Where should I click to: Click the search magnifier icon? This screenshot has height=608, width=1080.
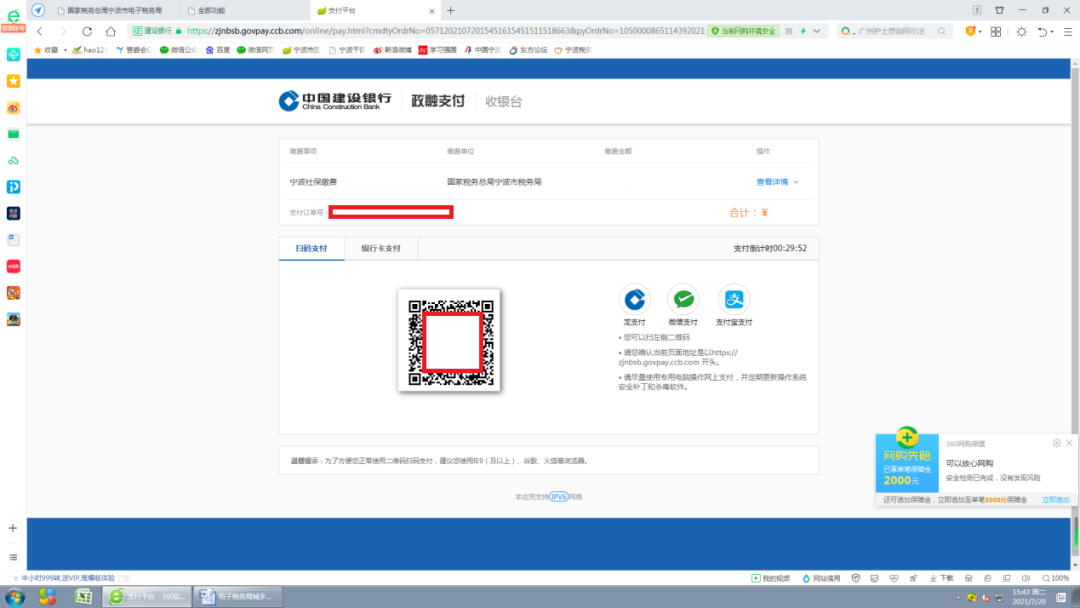[942, 31]
